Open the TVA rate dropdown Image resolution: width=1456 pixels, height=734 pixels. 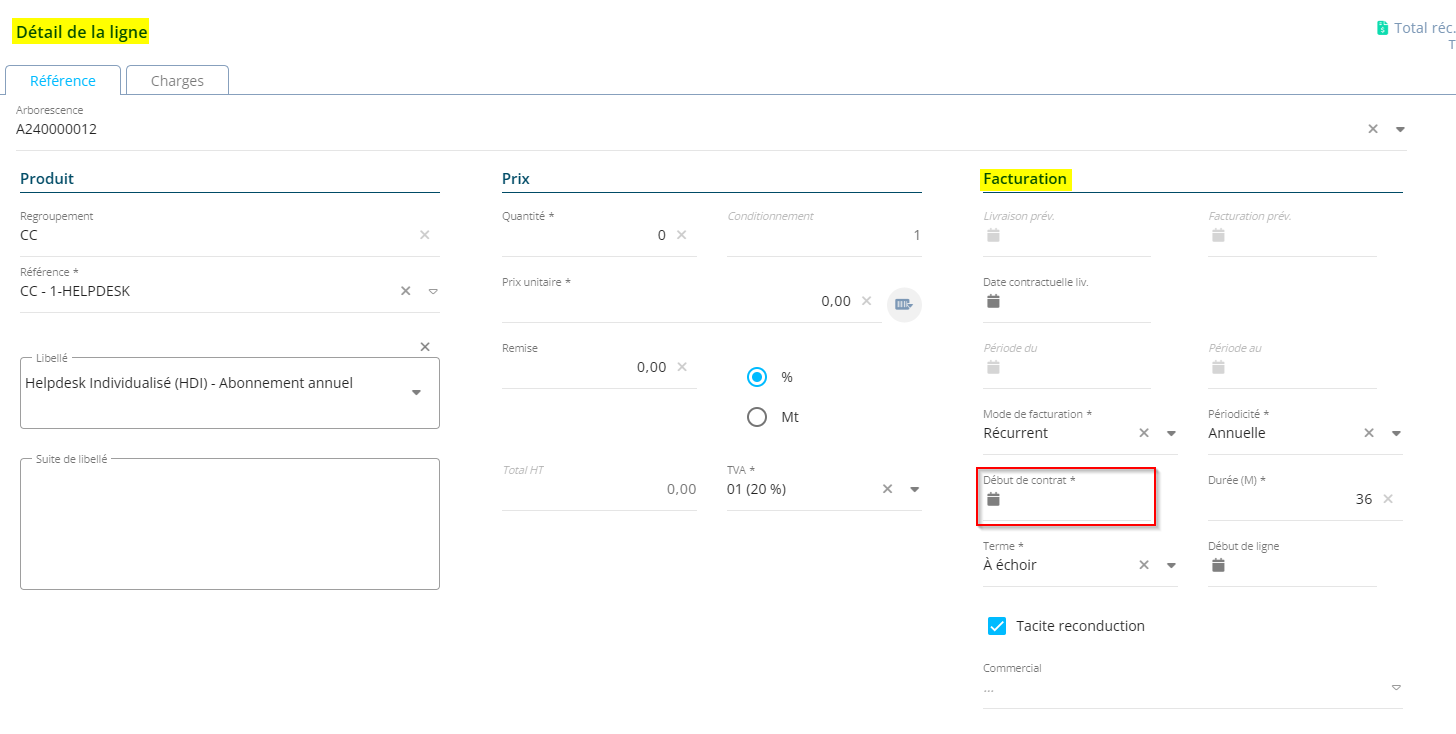[914, 489]
